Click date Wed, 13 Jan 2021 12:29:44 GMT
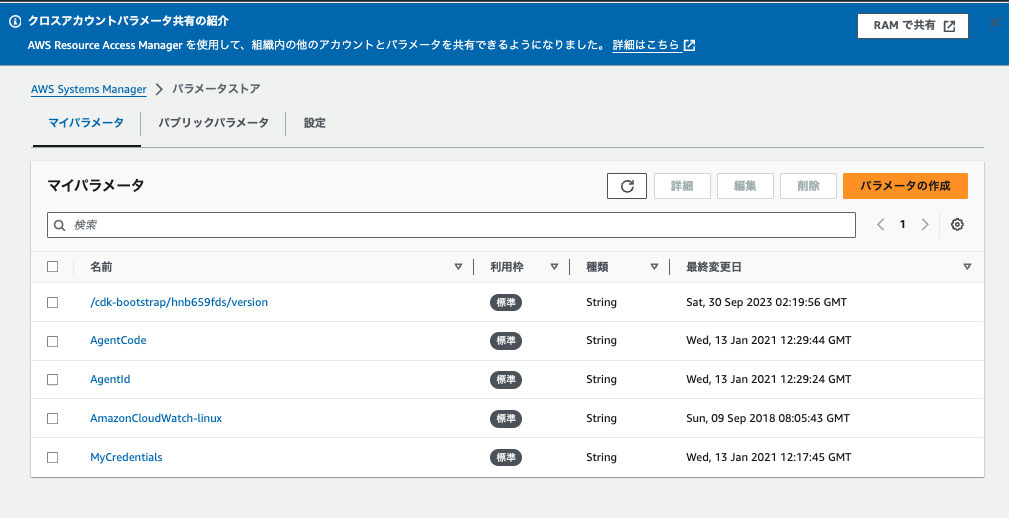The height and width of the screenshot is (518, 1009). point(768,340)
